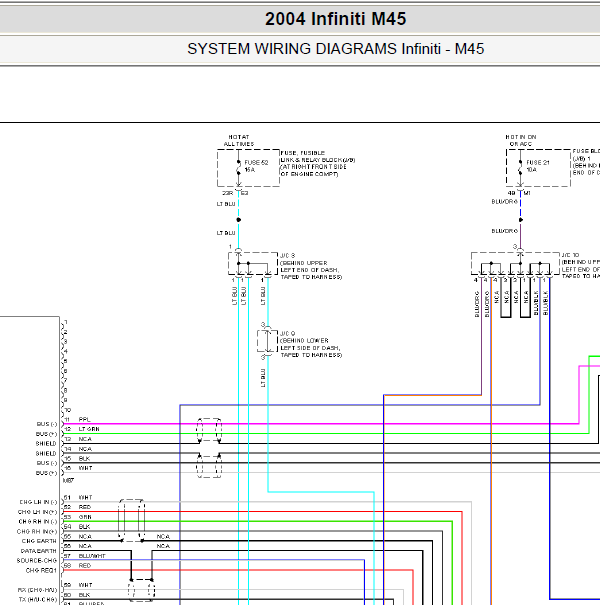This screenshot has height=605, width=600.
Task: Click the "BUS (+)" label at pin 16
Action: (x=46, y=473)
